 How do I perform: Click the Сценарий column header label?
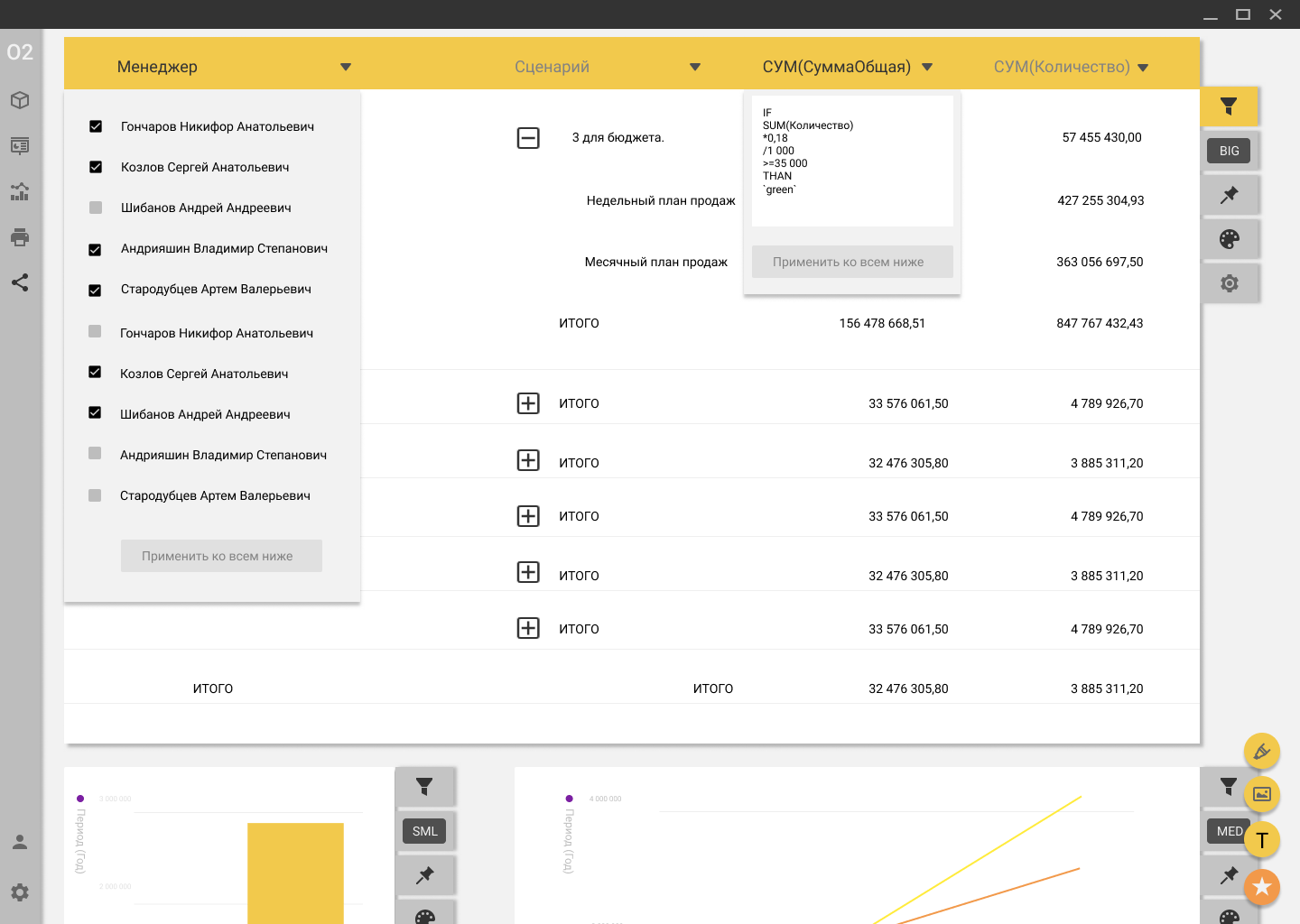tap(552, 67)
